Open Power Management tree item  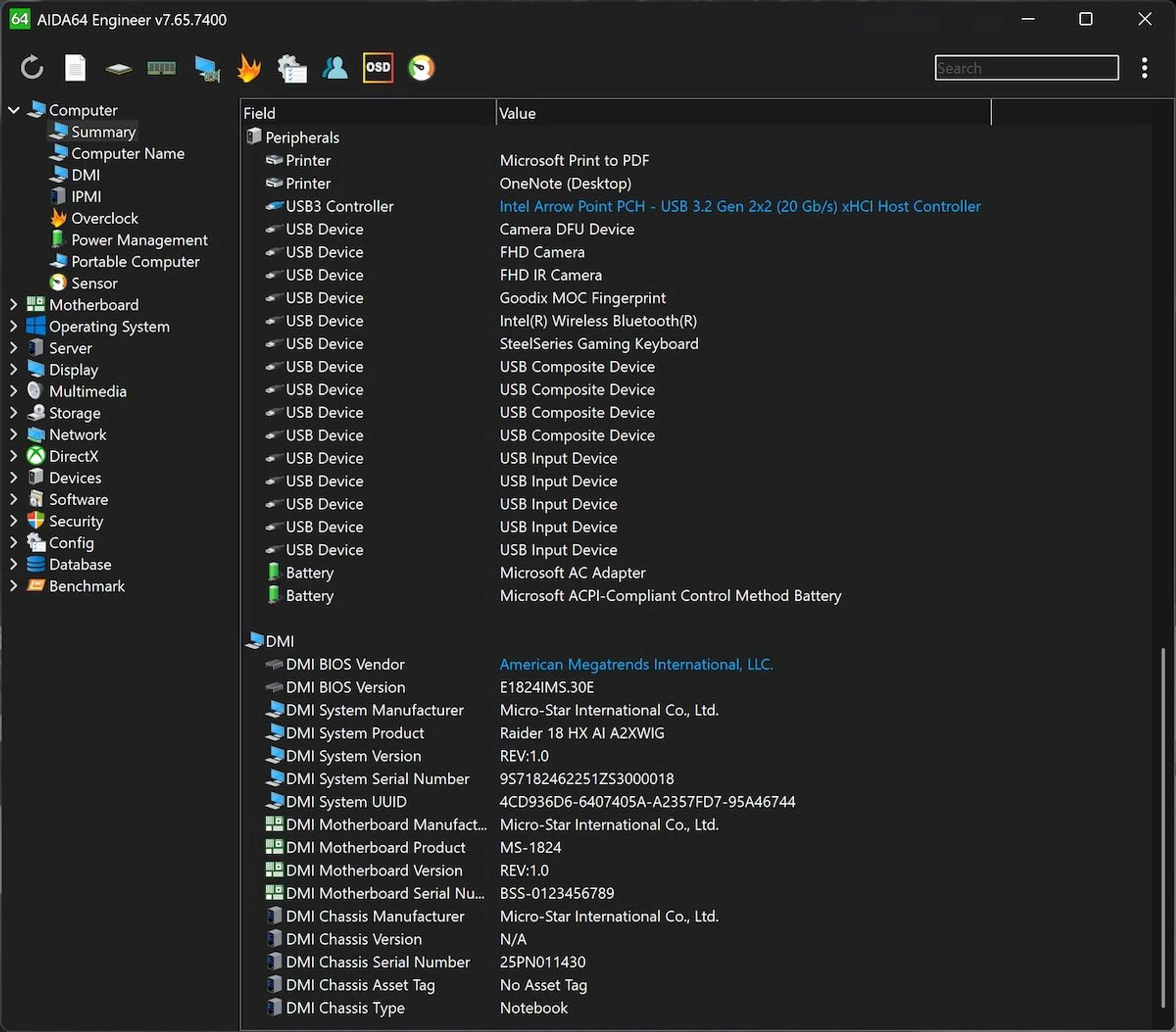(129, 239)
